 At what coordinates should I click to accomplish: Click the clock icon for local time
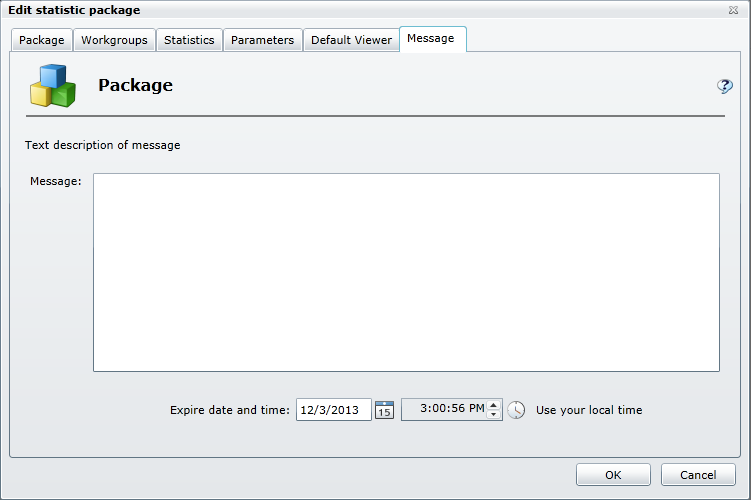[x=516, y=410]
